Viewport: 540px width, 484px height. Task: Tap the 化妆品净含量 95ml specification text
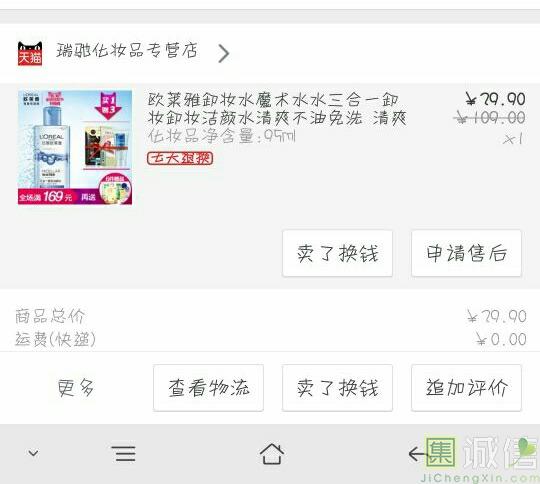[x=222, y=136]
